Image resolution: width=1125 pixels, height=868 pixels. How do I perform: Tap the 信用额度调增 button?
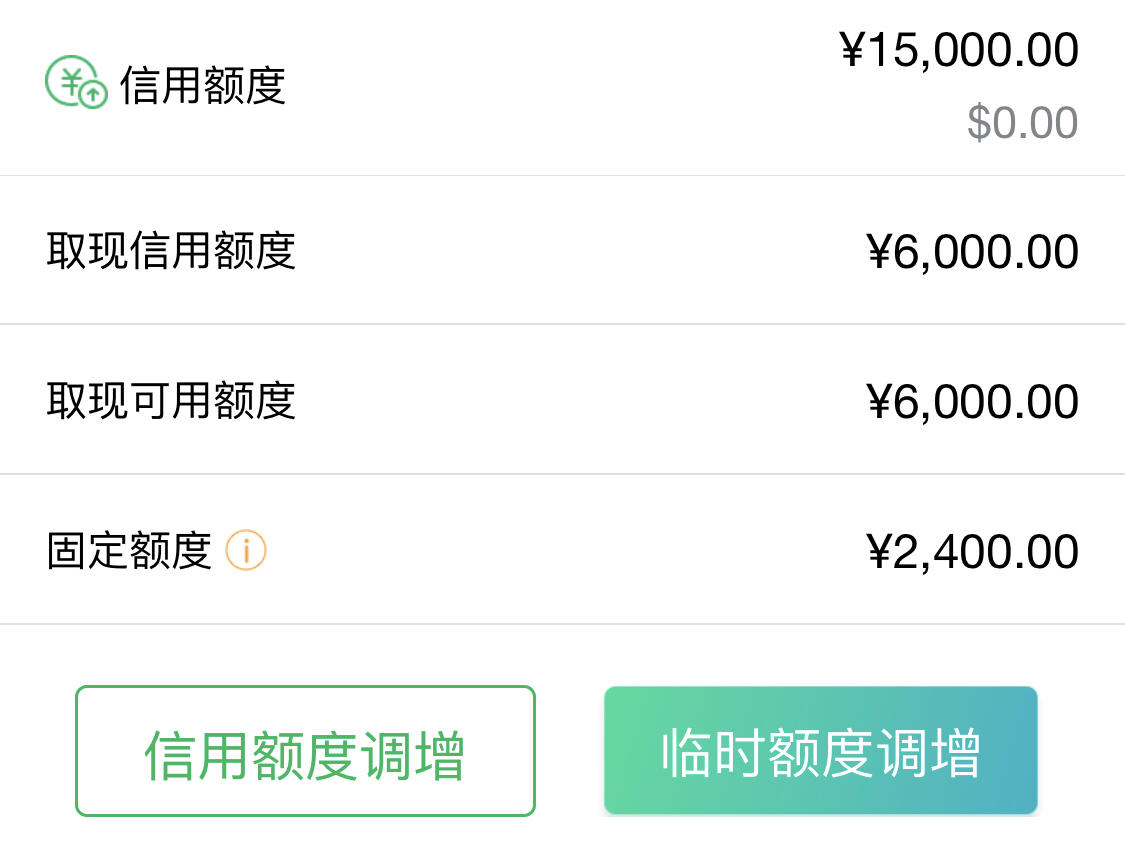pos(305,751)
